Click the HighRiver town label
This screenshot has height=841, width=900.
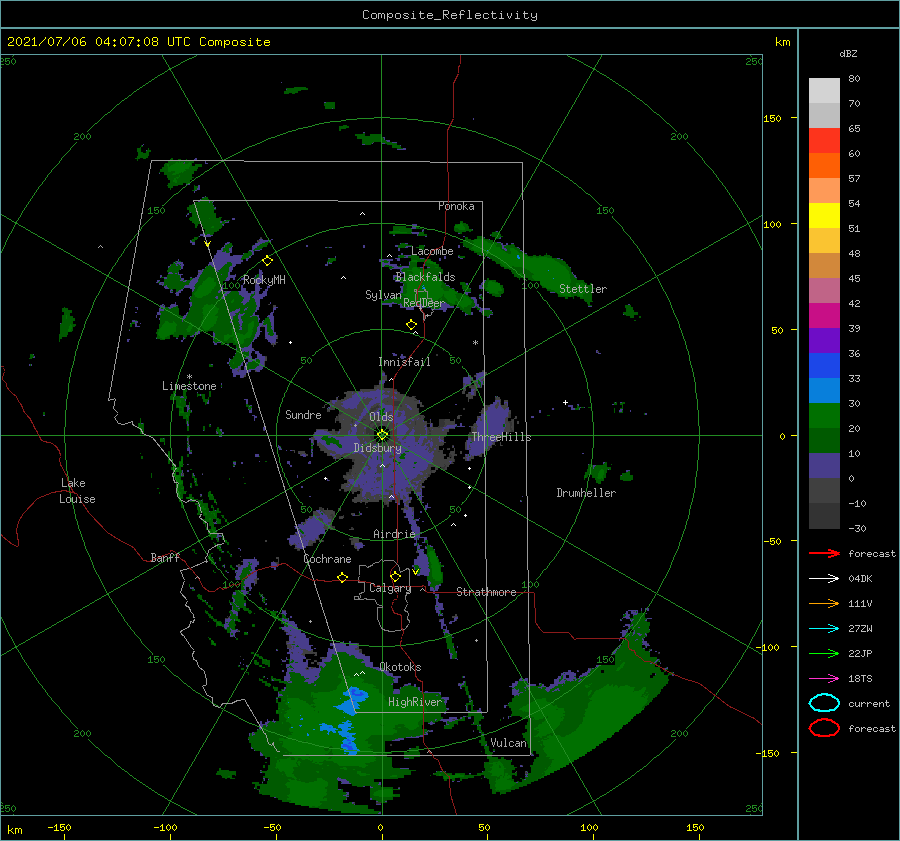415,702
